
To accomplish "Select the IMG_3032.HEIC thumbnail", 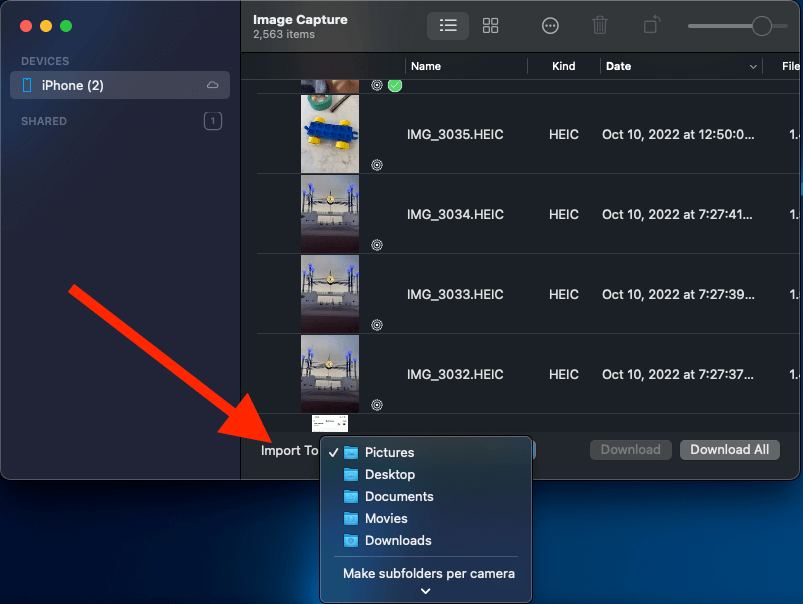I will pos(330,373).
